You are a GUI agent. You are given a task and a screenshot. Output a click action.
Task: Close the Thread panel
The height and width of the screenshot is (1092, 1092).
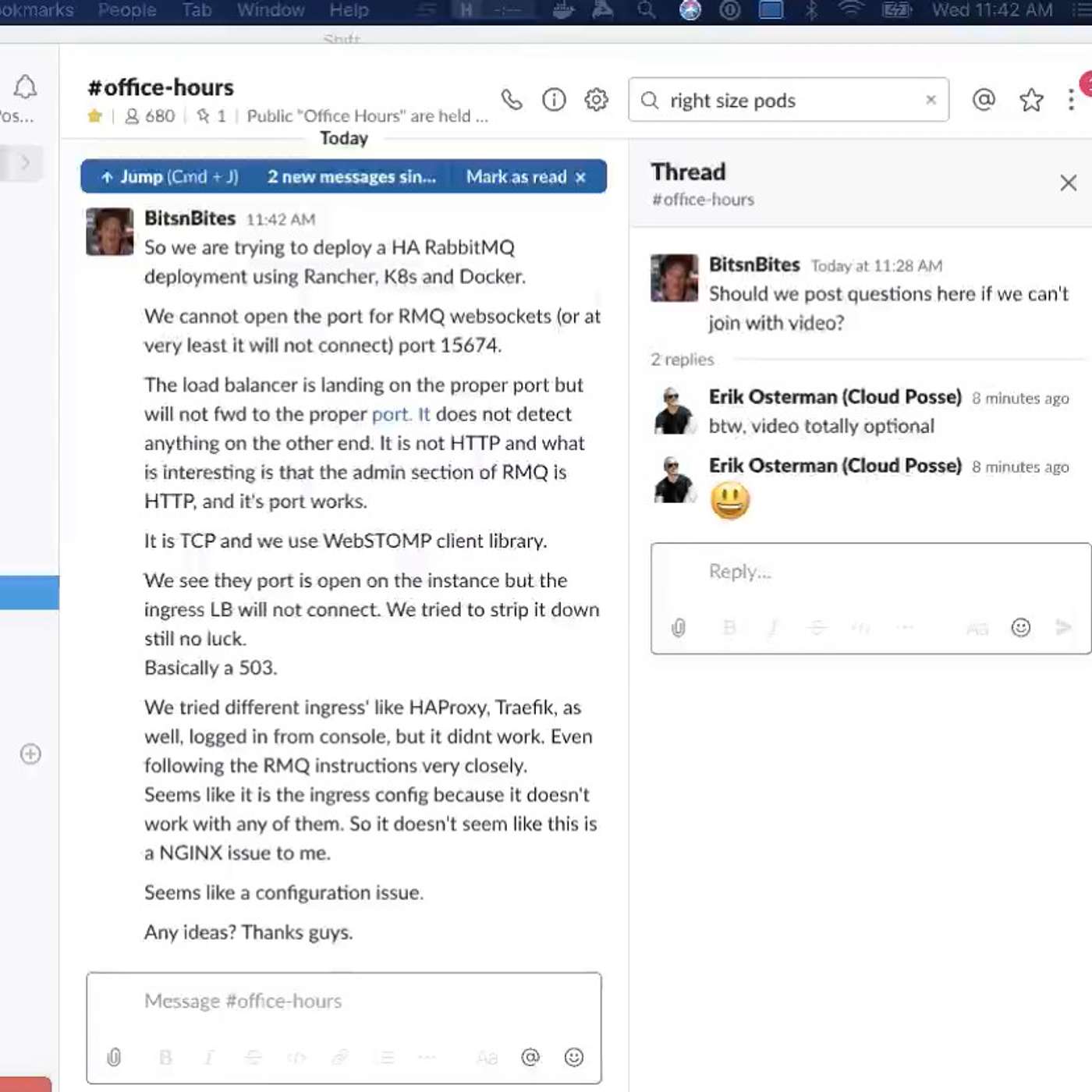point(1068,183)
